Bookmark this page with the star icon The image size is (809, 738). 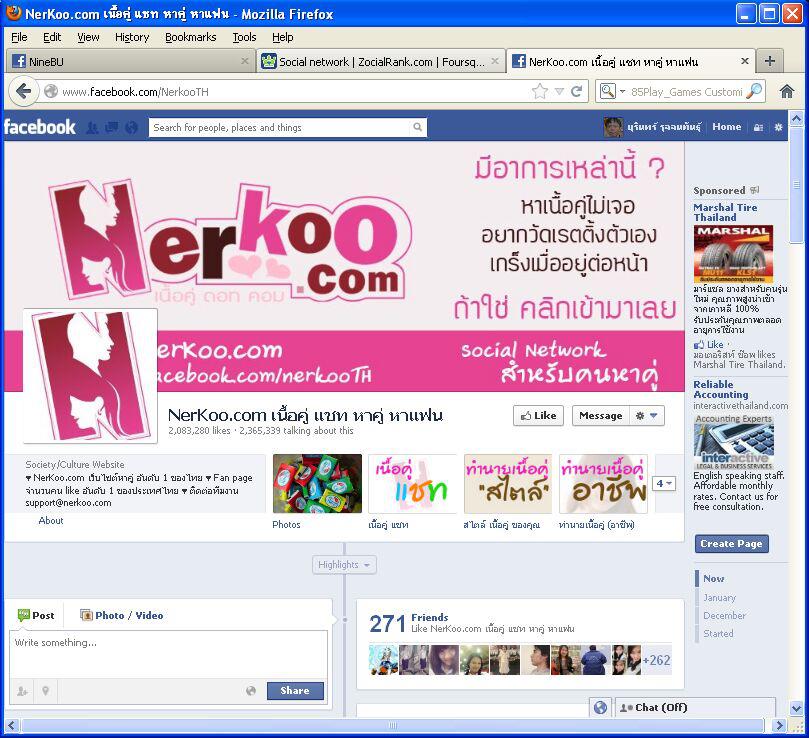coord(540,91)
